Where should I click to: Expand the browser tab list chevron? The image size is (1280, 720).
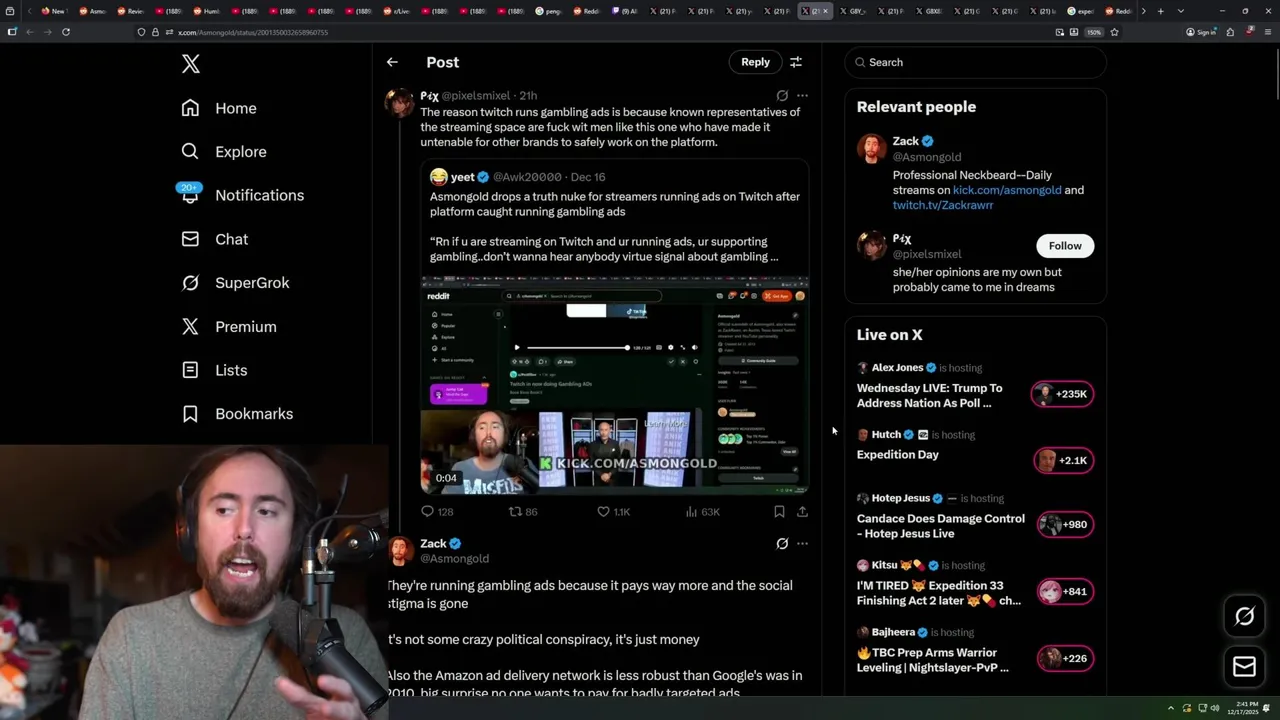click(1181, 11)
